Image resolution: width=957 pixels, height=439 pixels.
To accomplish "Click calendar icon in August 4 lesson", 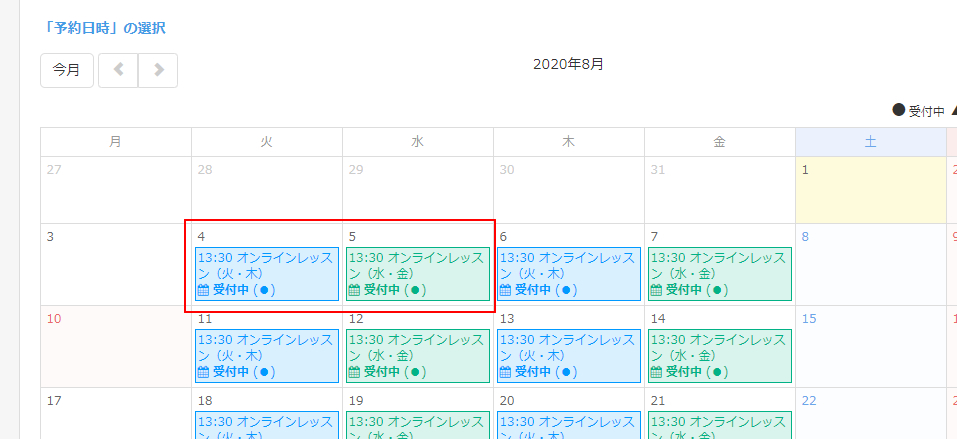I will 203,290.
